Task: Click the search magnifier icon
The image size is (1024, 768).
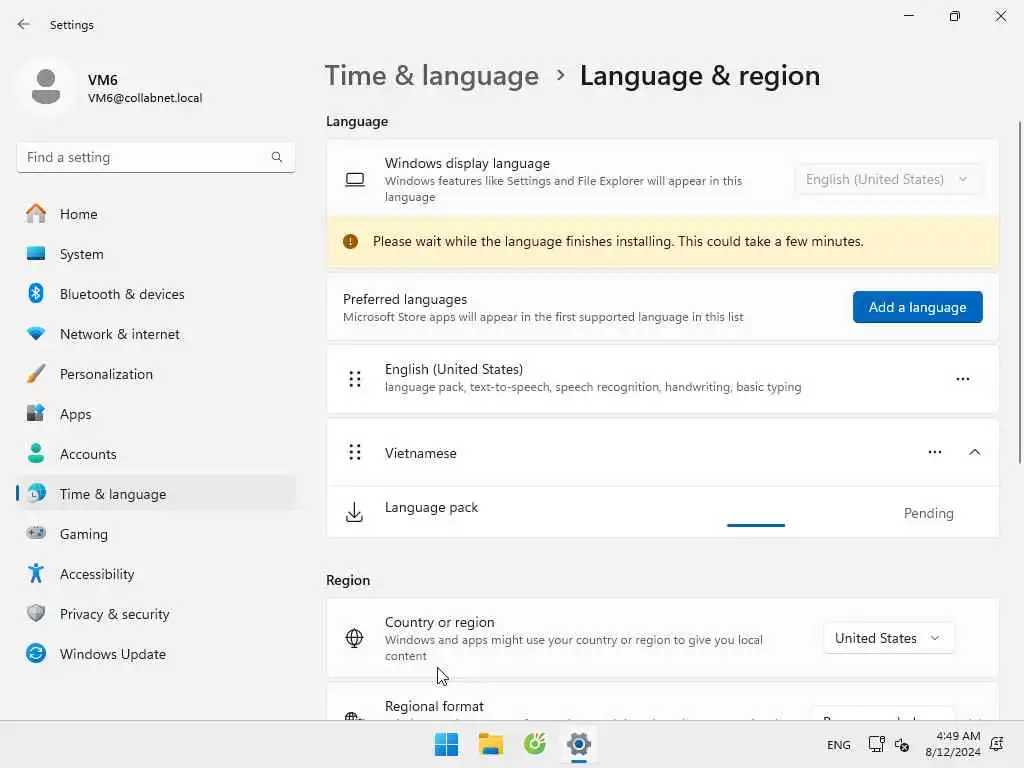Action: point(277,157)
